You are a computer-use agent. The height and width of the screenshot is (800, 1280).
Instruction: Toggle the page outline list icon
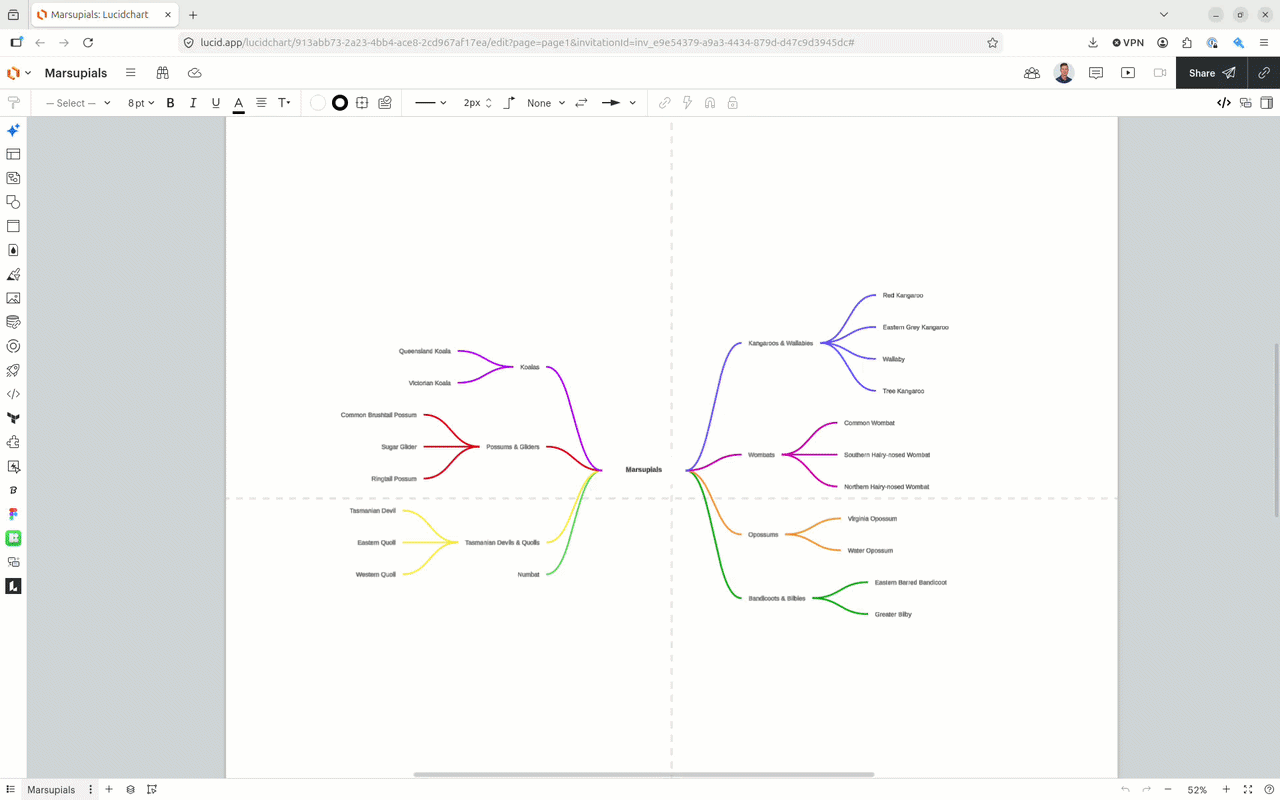click(11, 790)
